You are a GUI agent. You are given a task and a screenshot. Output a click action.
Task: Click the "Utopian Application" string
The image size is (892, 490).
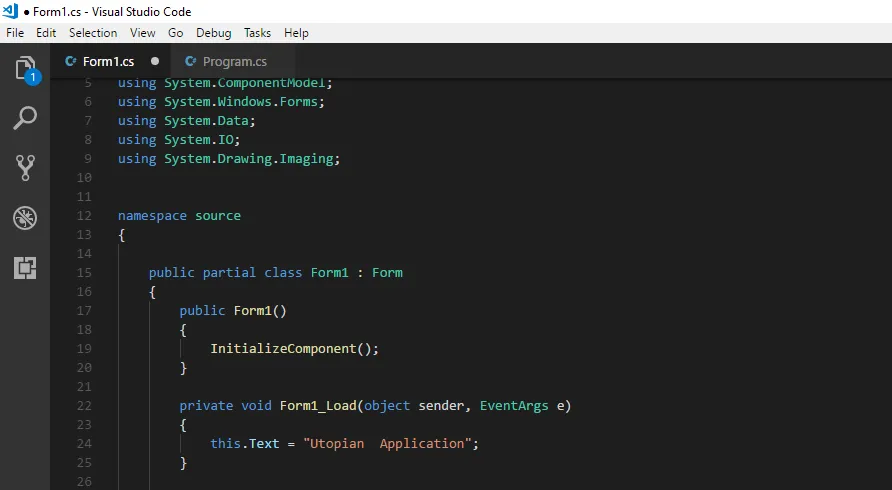click(x=387, y=444)
